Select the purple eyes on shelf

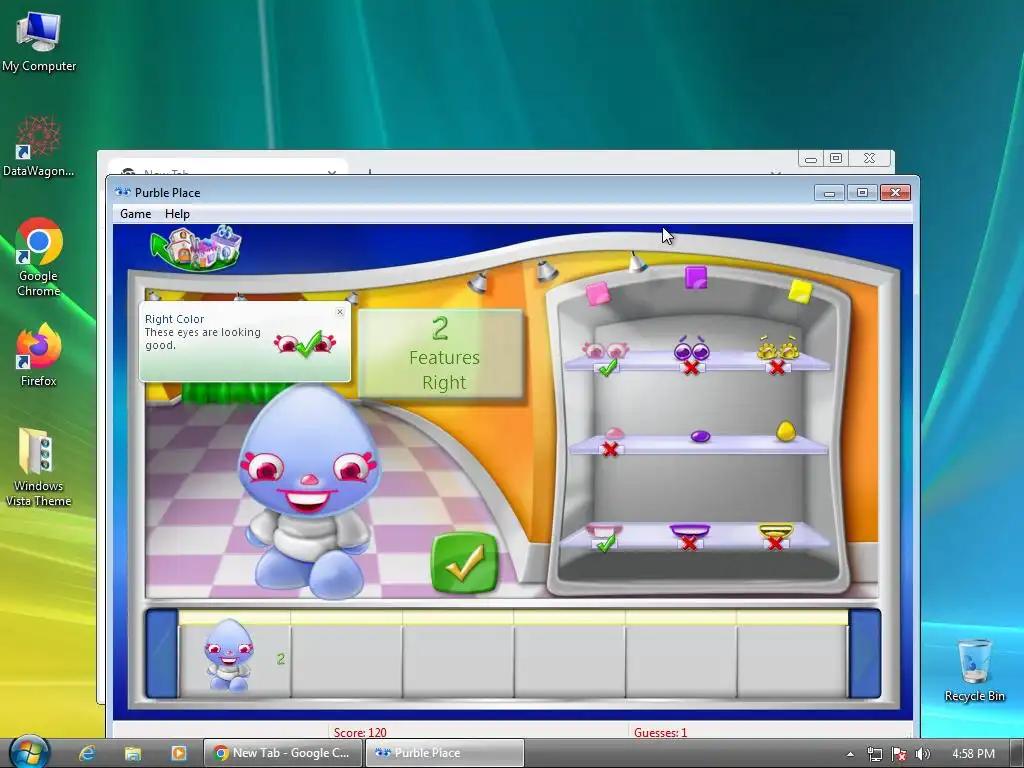692,349
